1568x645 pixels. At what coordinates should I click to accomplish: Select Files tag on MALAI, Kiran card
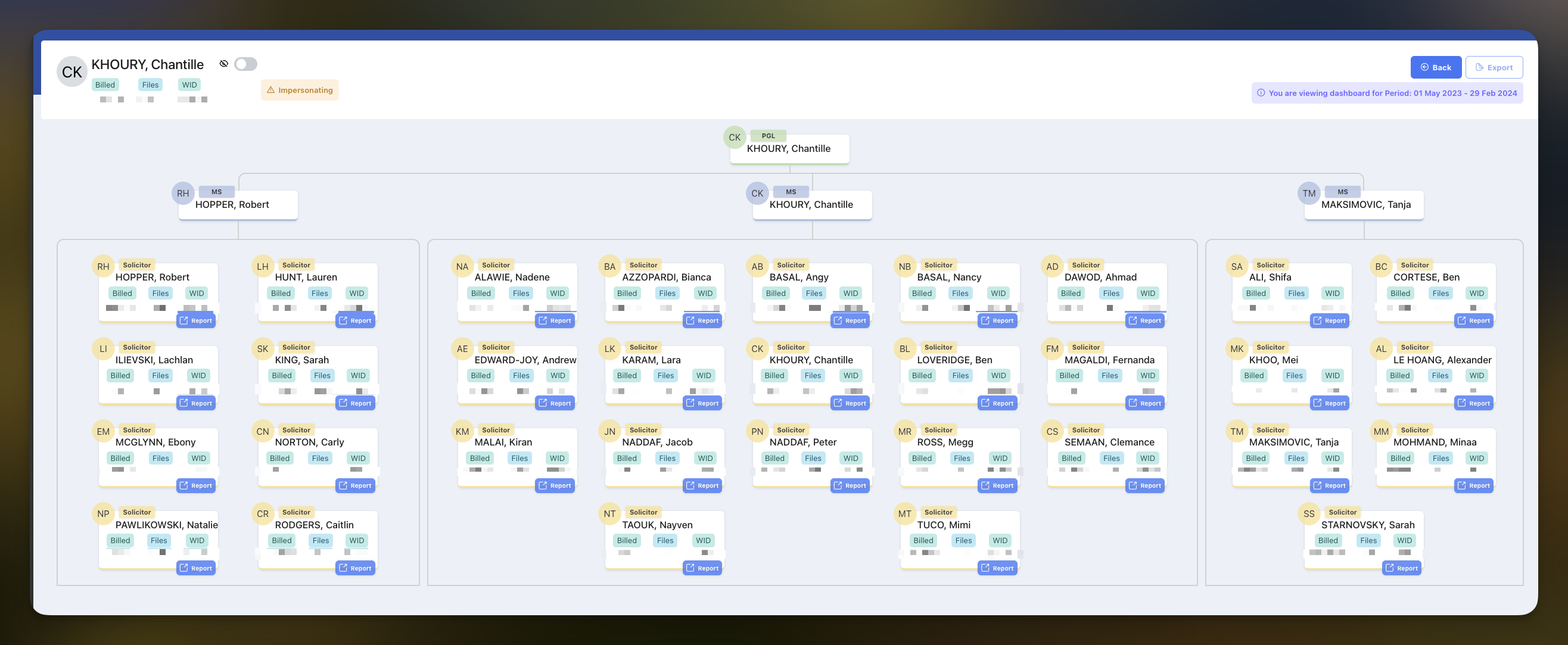[519, 459]
